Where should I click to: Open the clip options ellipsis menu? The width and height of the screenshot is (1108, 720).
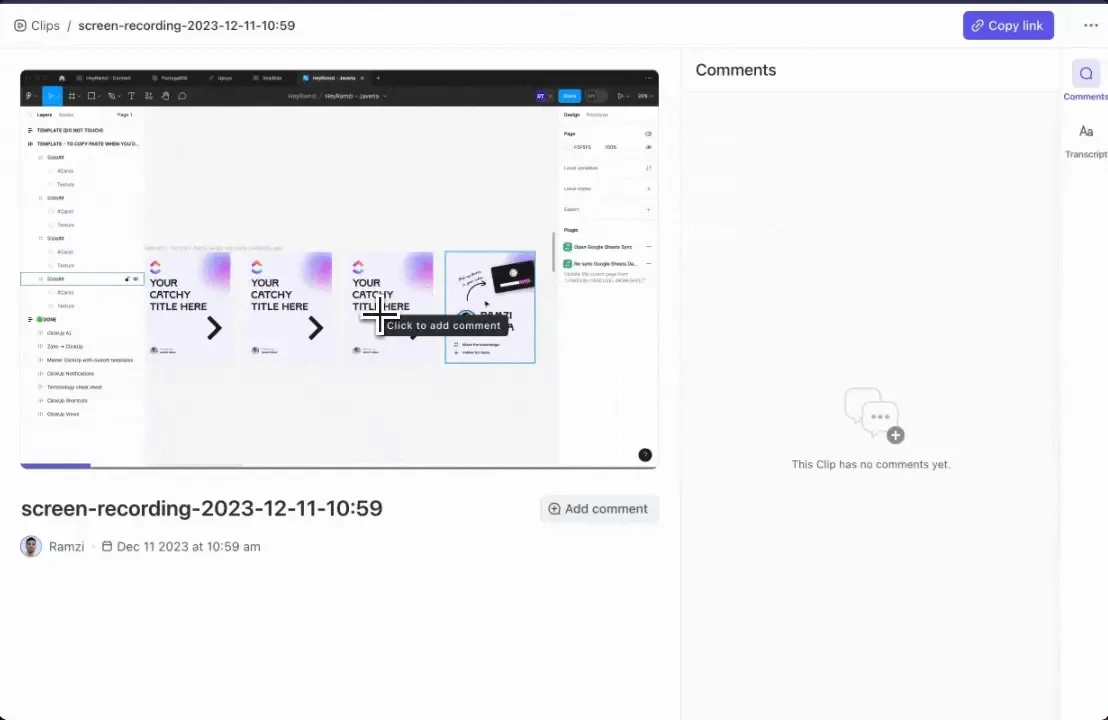pos(1091,25)
